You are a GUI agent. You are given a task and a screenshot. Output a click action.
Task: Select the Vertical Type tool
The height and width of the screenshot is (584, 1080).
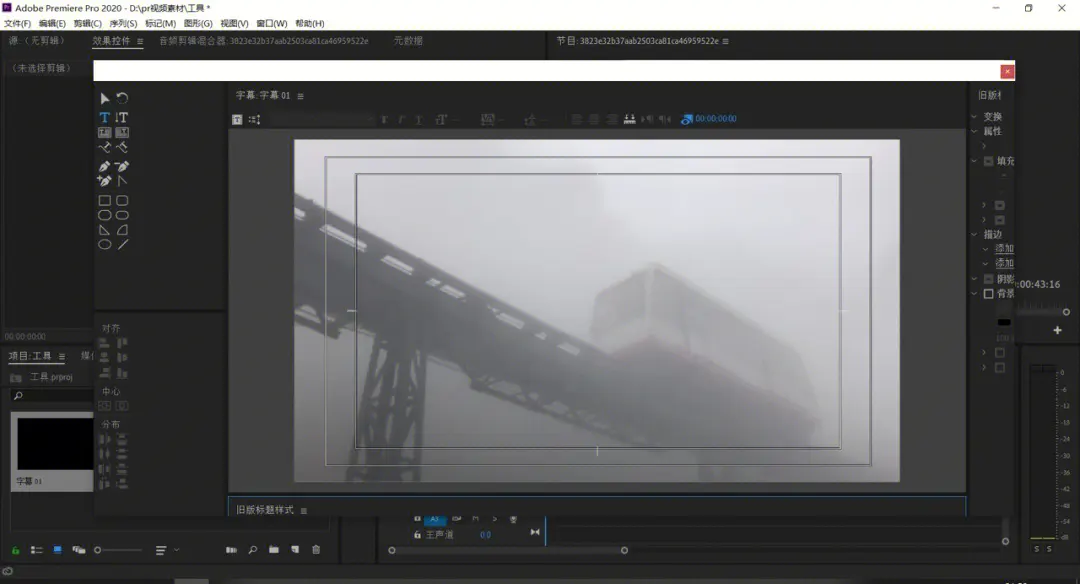click(122, 117)
